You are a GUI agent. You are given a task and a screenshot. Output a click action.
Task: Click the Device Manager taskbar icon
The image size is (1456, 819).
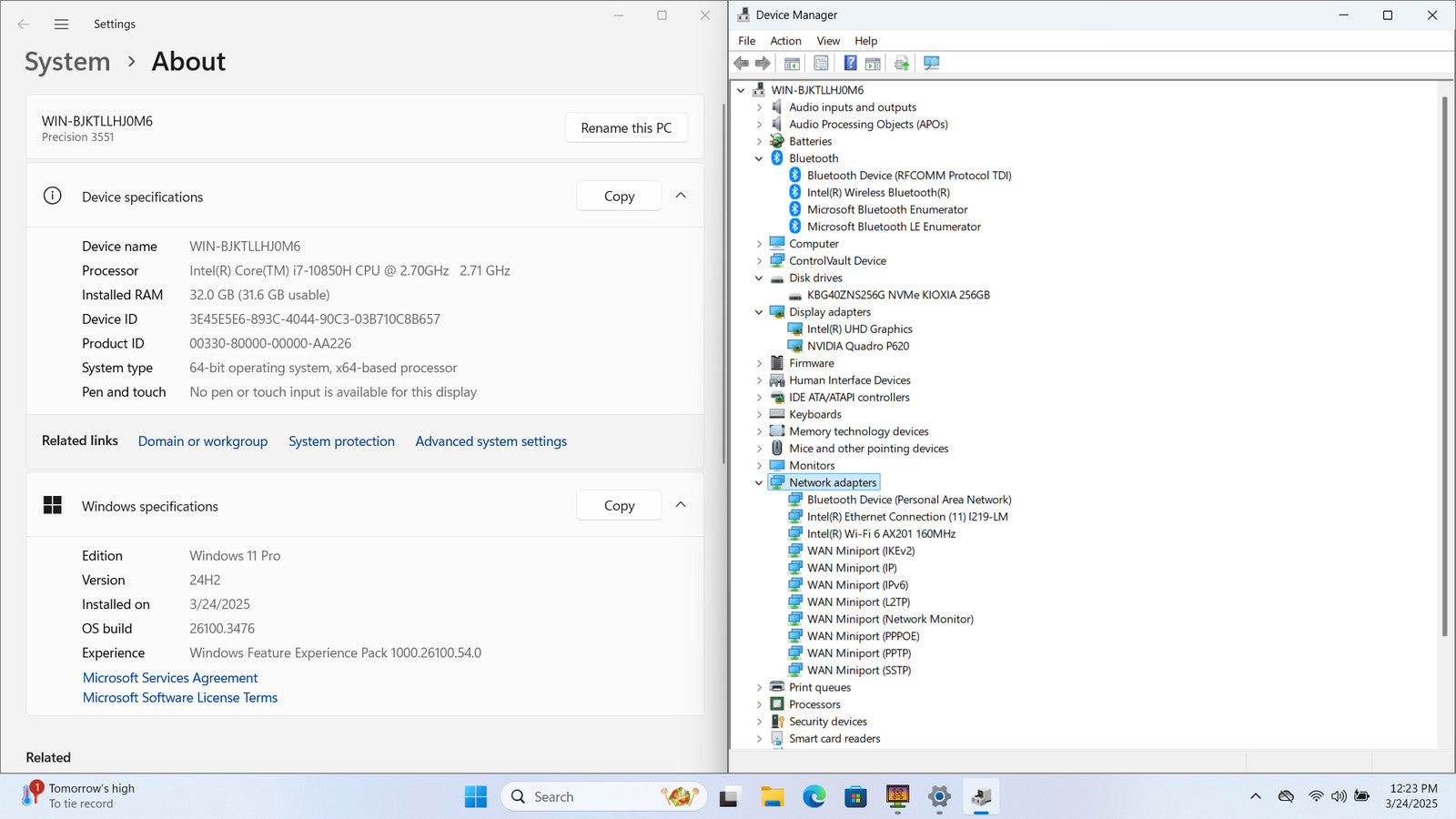pos(981,796)
